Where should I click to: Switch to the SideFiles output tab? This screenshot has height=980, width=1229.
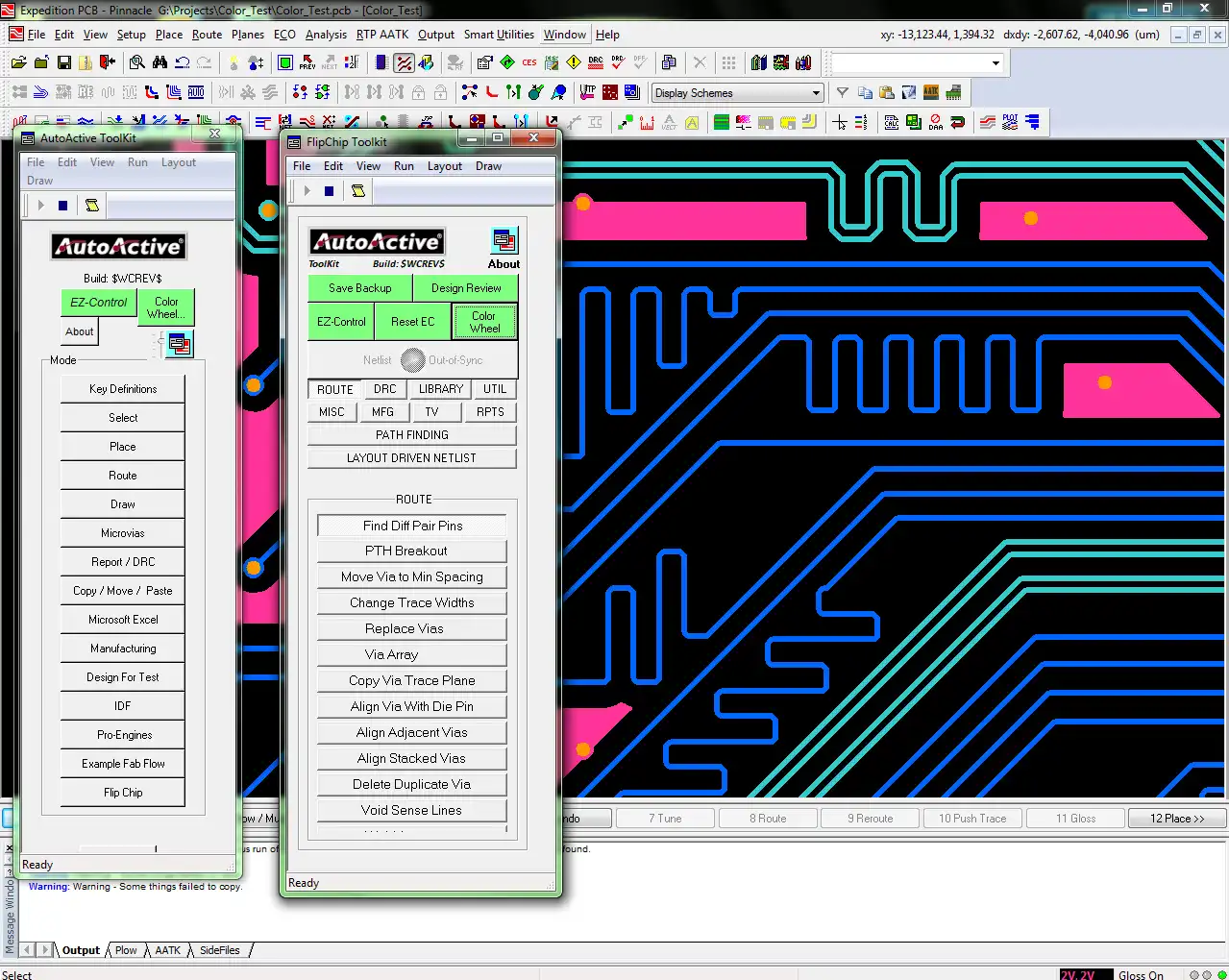(x=220, y=950)
